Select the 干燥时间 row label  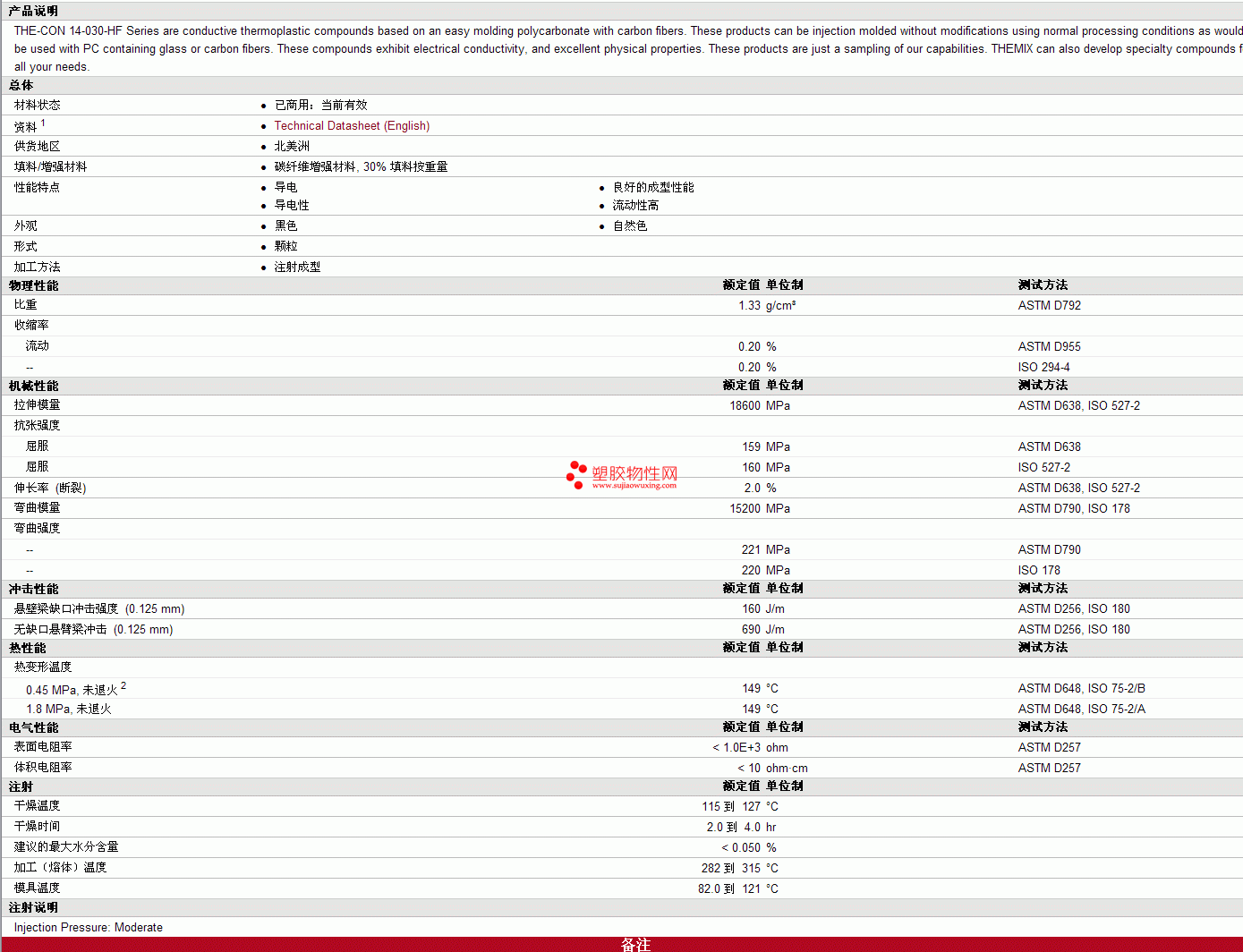38,827
